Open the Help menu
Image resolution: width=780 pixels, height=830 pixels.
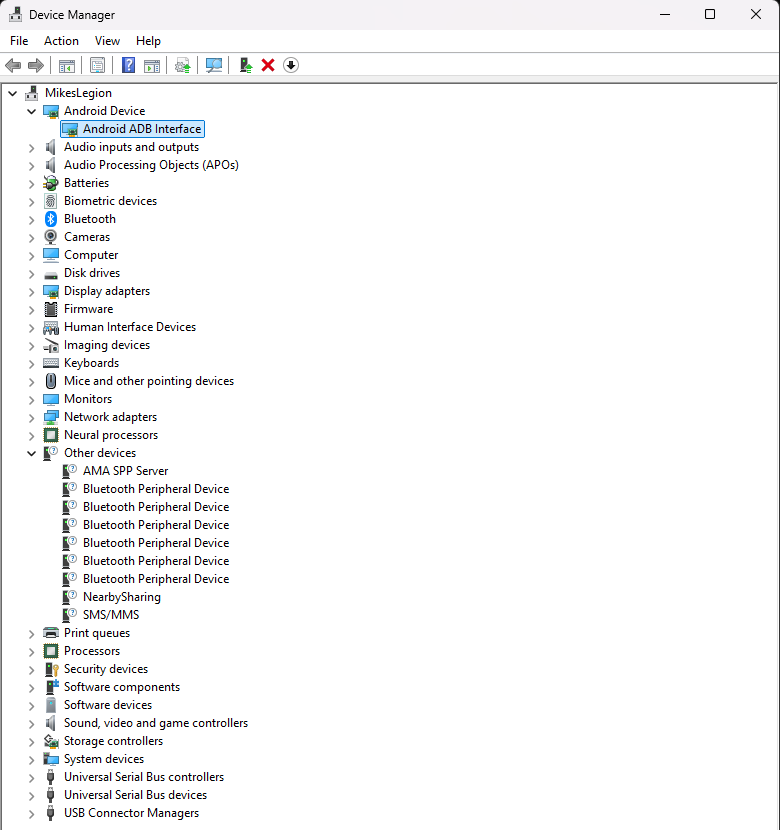click(148, 41)
